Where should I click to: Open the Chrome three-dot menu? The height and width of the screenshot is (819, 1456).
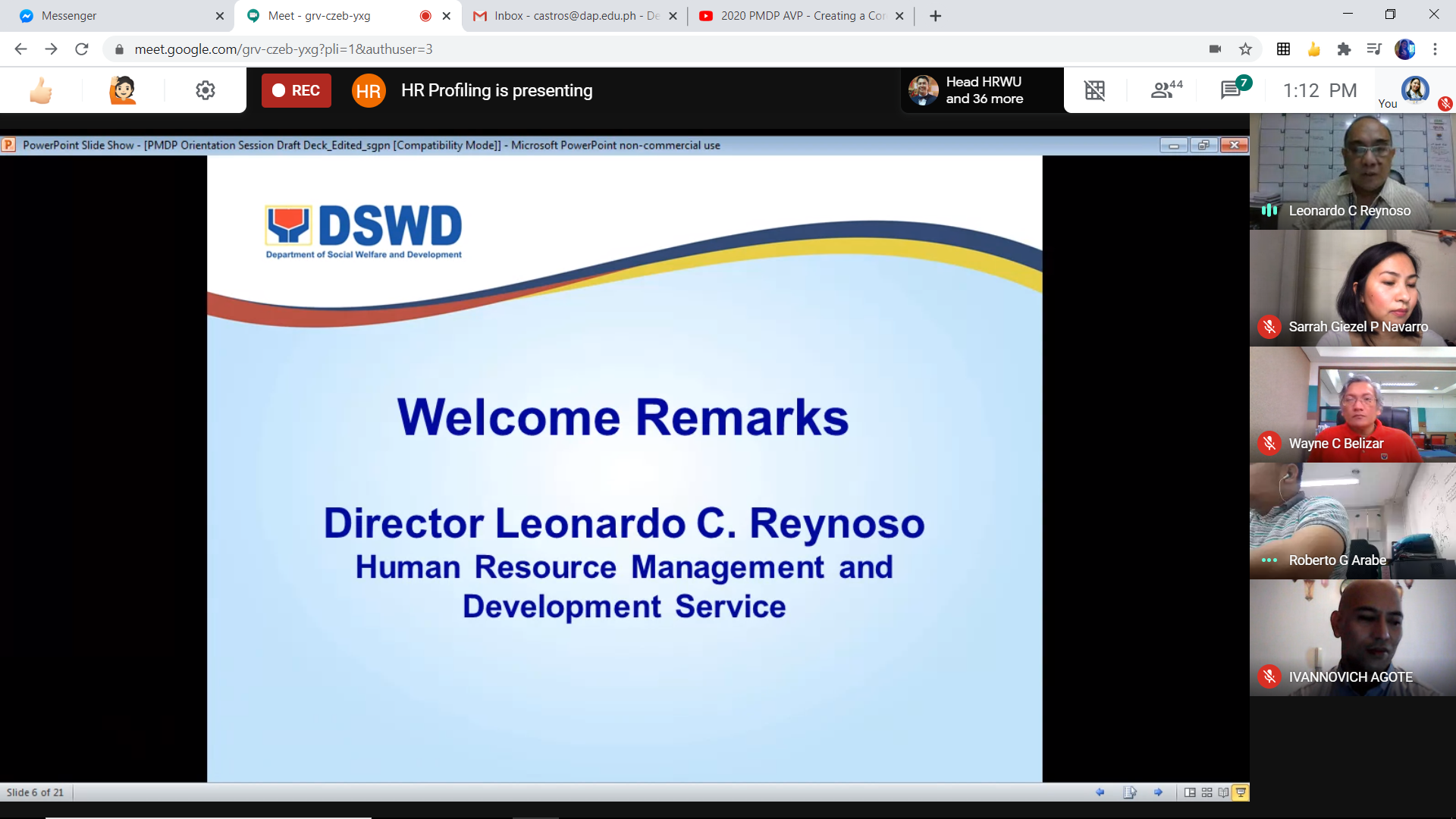coord(1435,49)
